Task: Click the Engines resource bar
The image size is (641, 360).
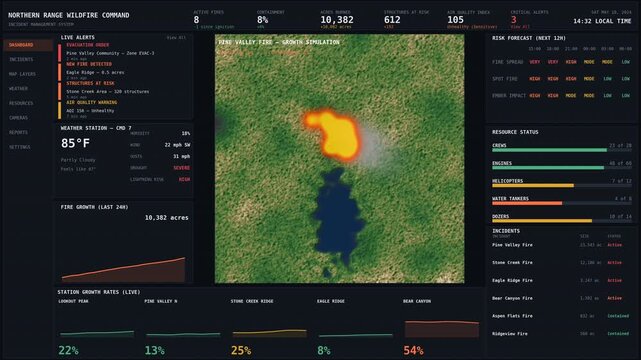Action: tap(562, 168)
